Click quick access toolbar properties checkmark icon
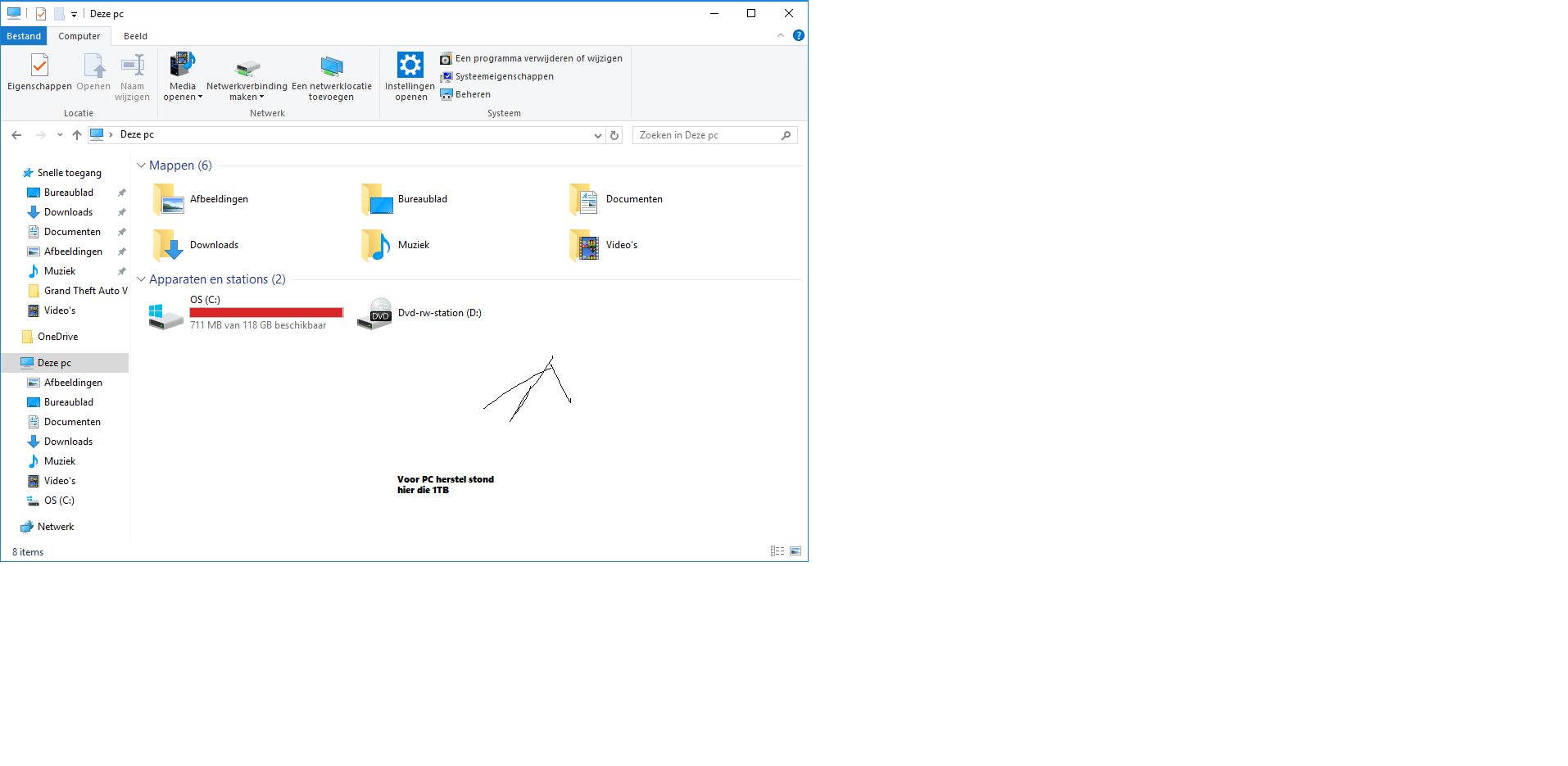 41,14
